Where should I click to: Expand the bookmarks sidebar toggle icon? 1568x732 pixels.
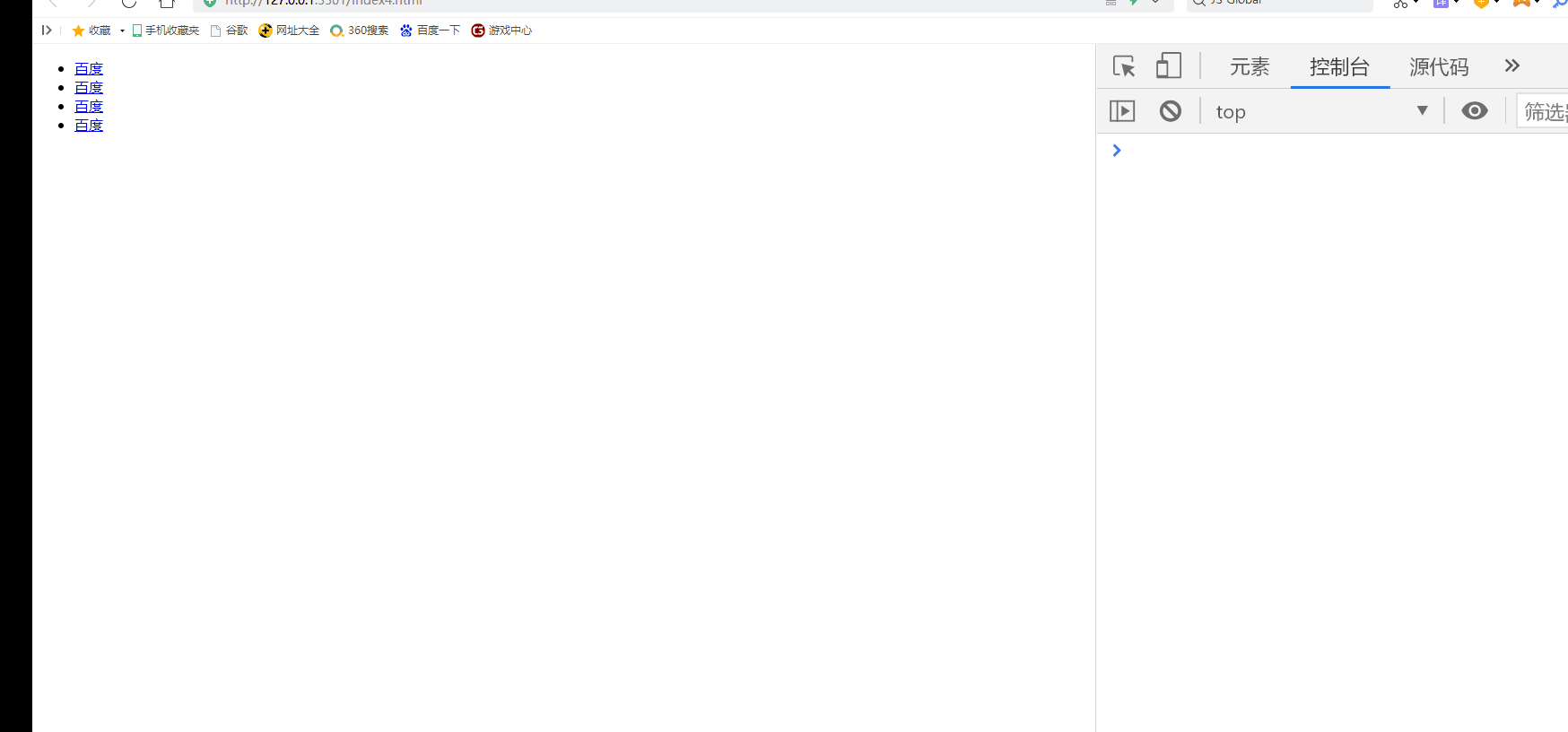(x=47, y=30)
